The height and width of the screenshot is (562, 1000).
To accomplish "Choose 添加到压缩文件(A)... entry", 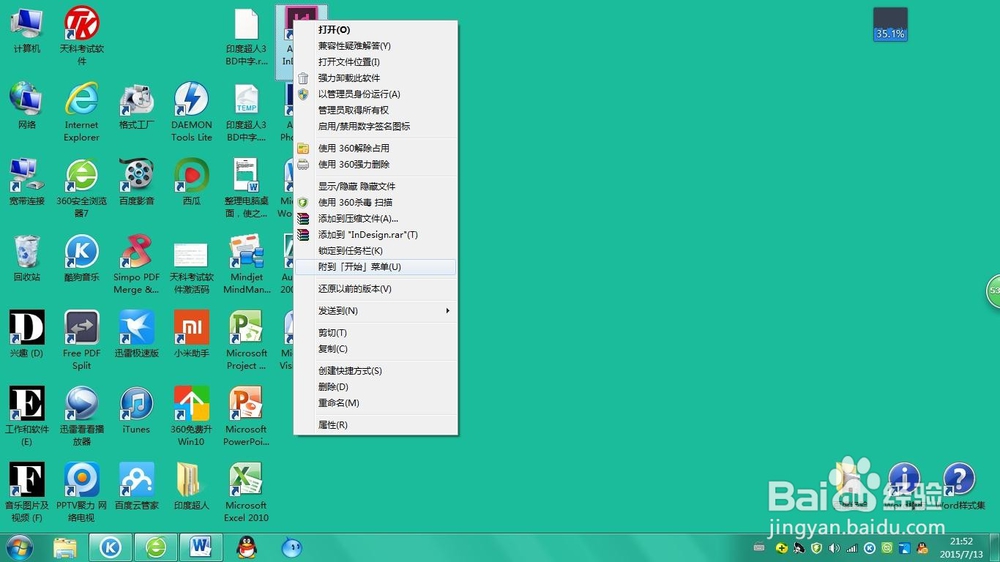I will 376,218.
